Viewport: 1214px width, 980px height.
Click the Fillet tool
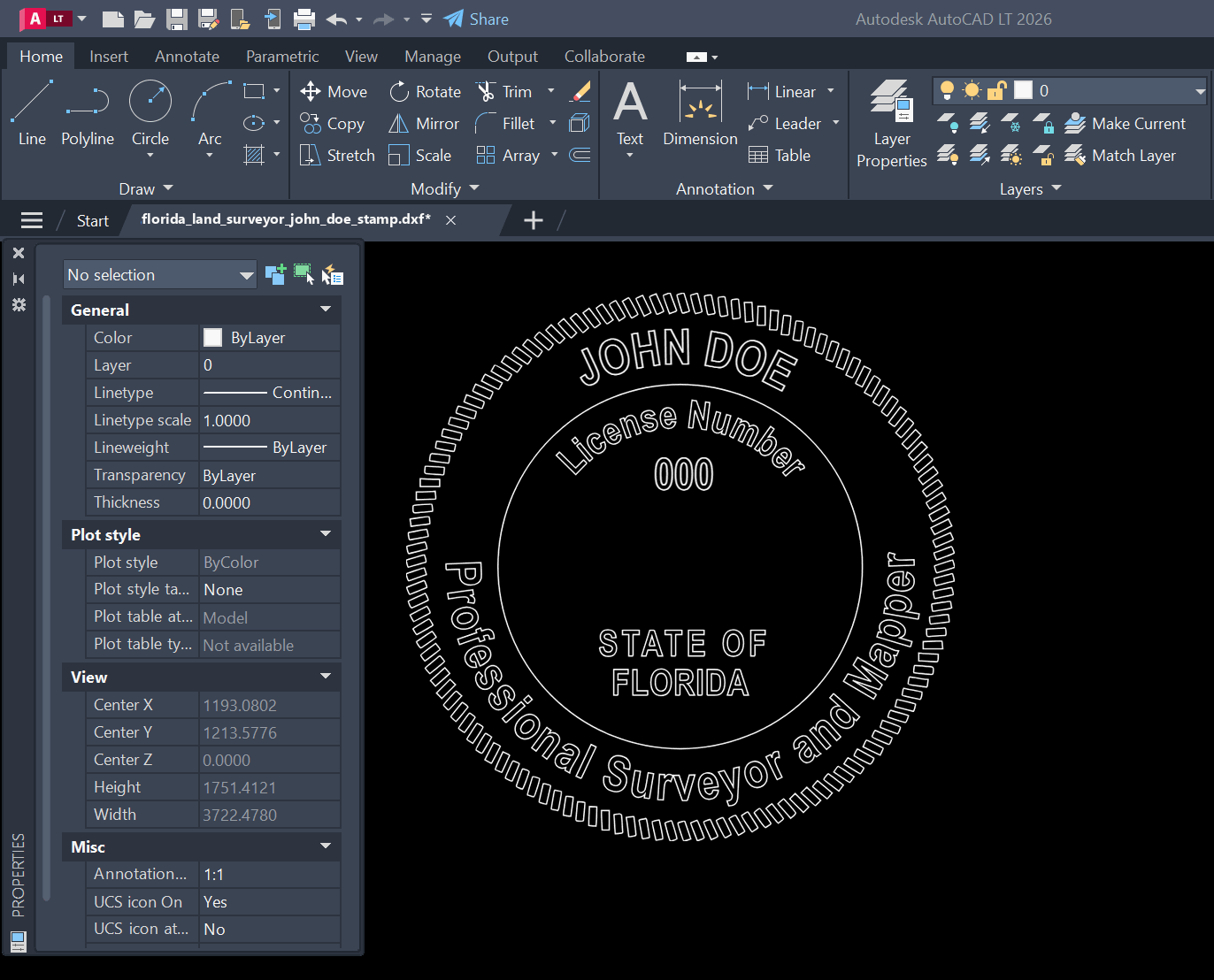504,123
